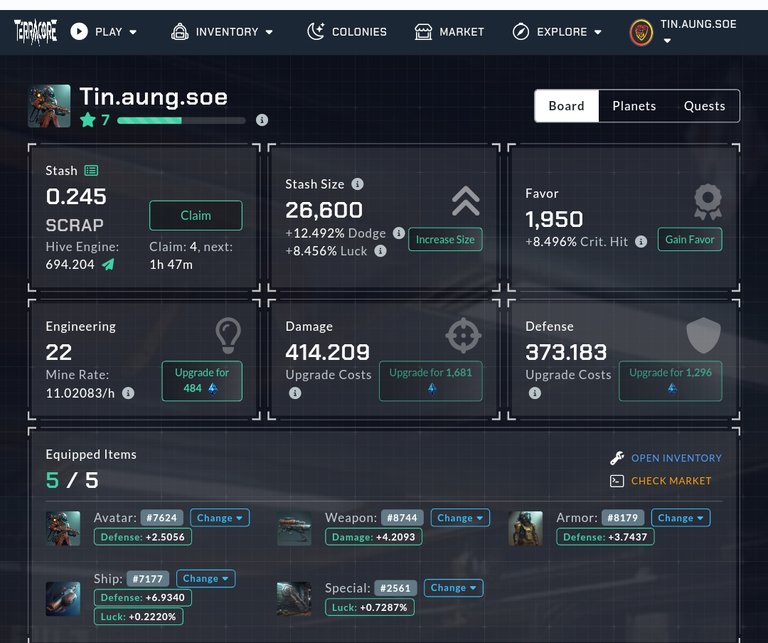Expand the Explore dropdown
This screenshot has height=643, width=768.
pos(557,32)
